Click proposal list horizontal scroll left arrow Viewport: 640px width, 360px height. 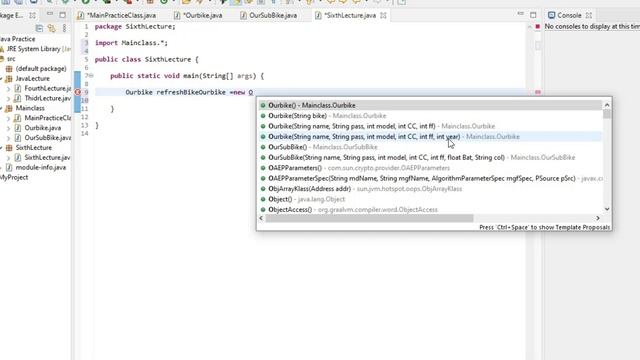coord(261,218)
